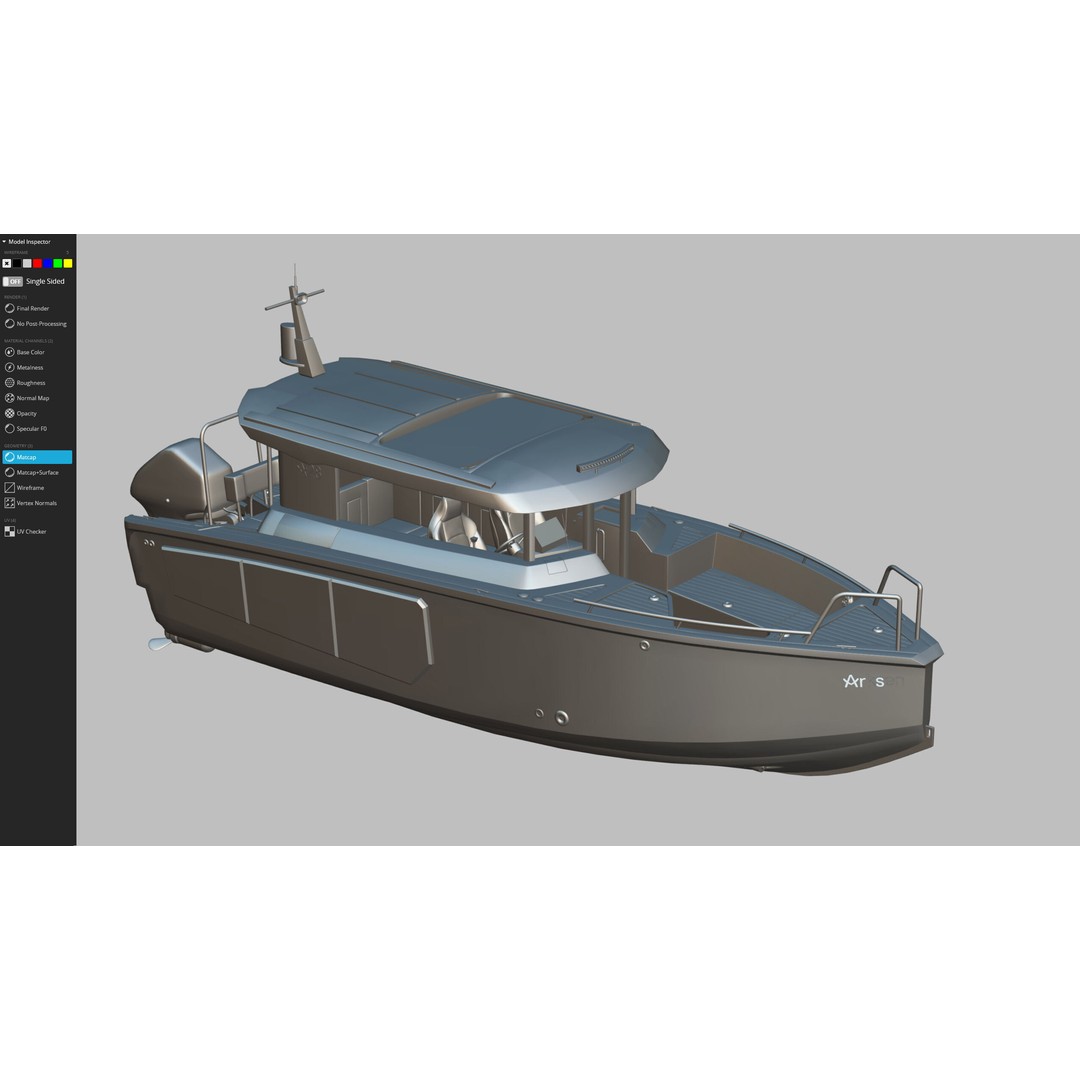Image resolution: width=1080 pixels, height=1080 pixels.
Task: Choose the red wireframe color
Action: coord(37,263)
